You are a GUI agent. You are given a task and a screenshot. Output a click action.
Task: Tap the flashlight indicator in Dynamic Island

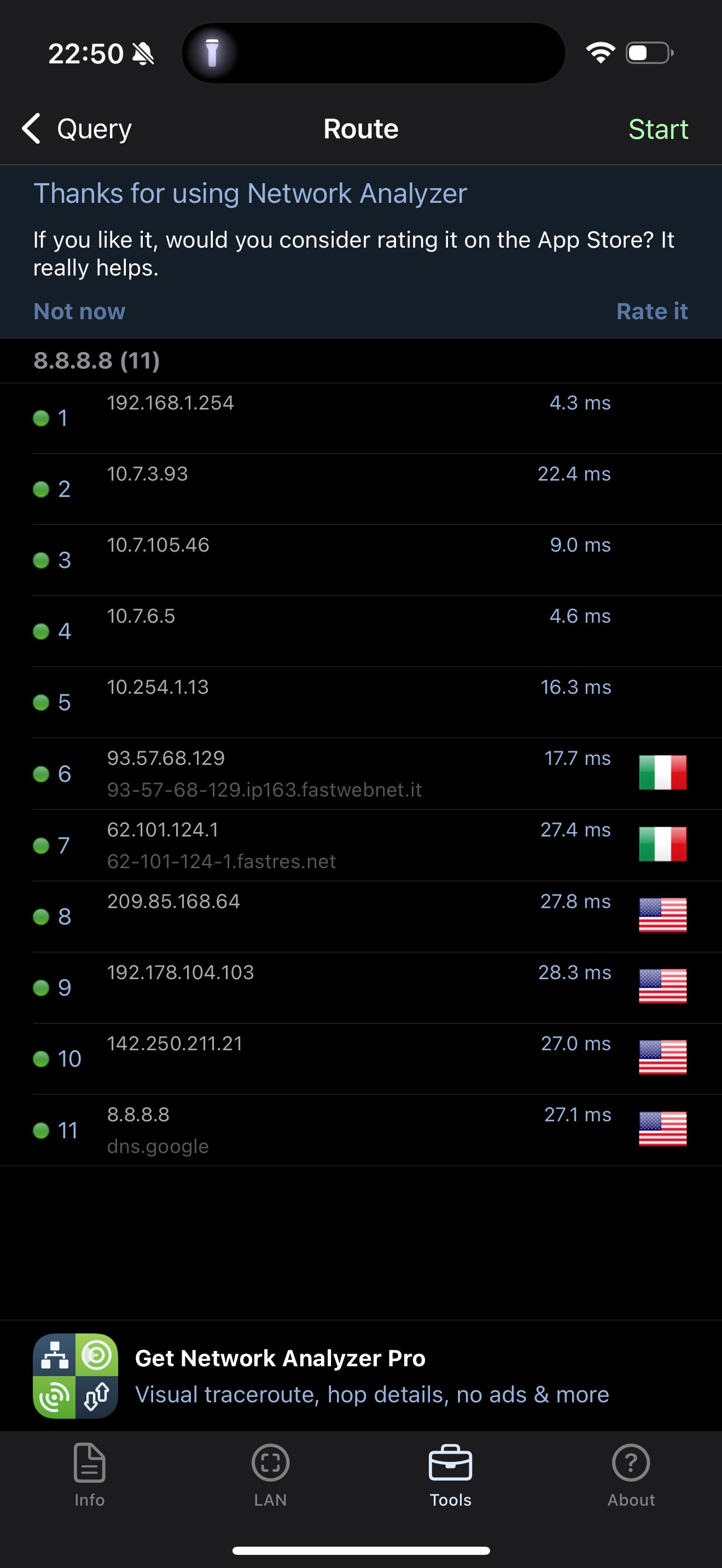212,53
